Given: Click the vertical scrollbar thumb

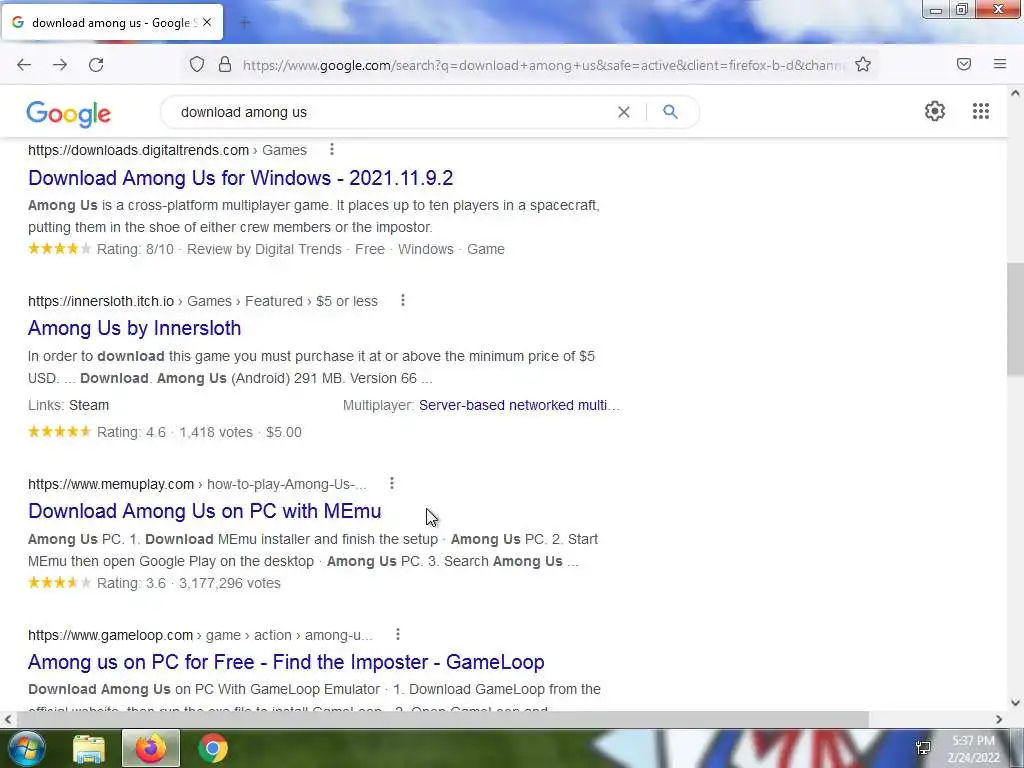Looking at the screenshot, I should pos(1015,319).
